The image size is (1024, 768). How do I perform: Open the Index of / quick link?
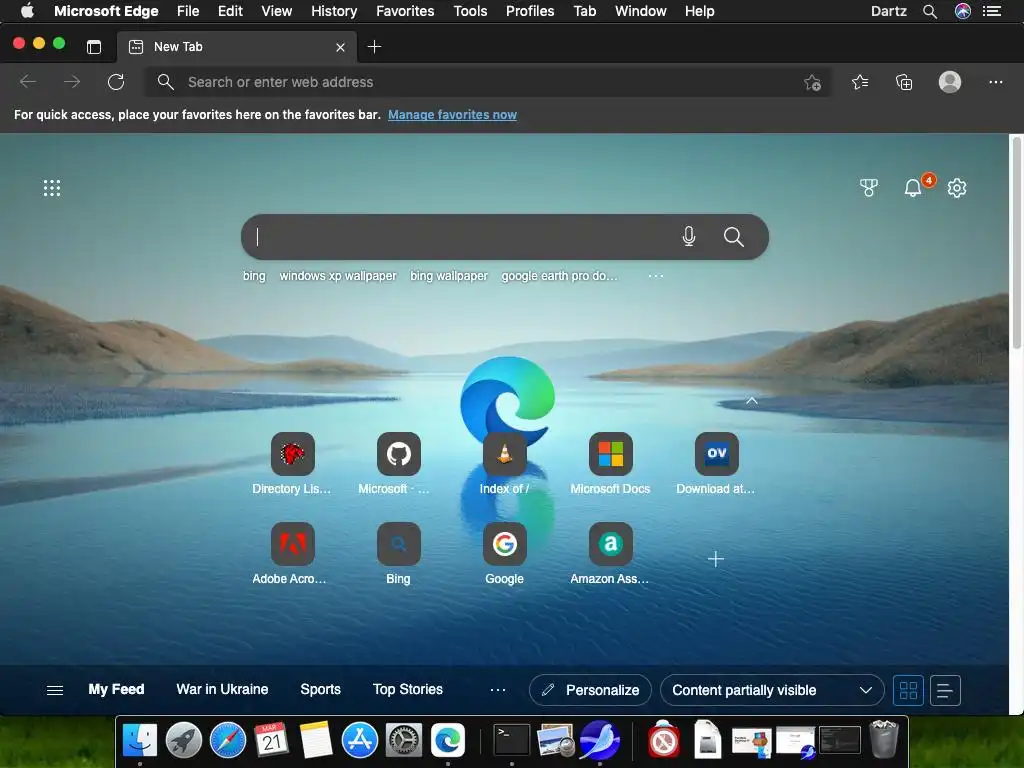pos(504,464)
